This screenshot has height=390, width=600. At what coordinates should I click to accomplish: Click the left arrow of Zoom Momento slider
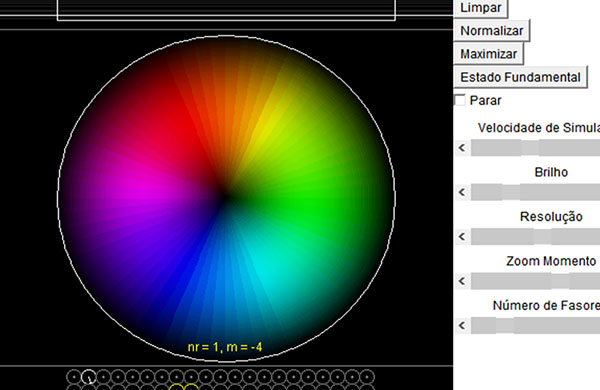(462, 281)
